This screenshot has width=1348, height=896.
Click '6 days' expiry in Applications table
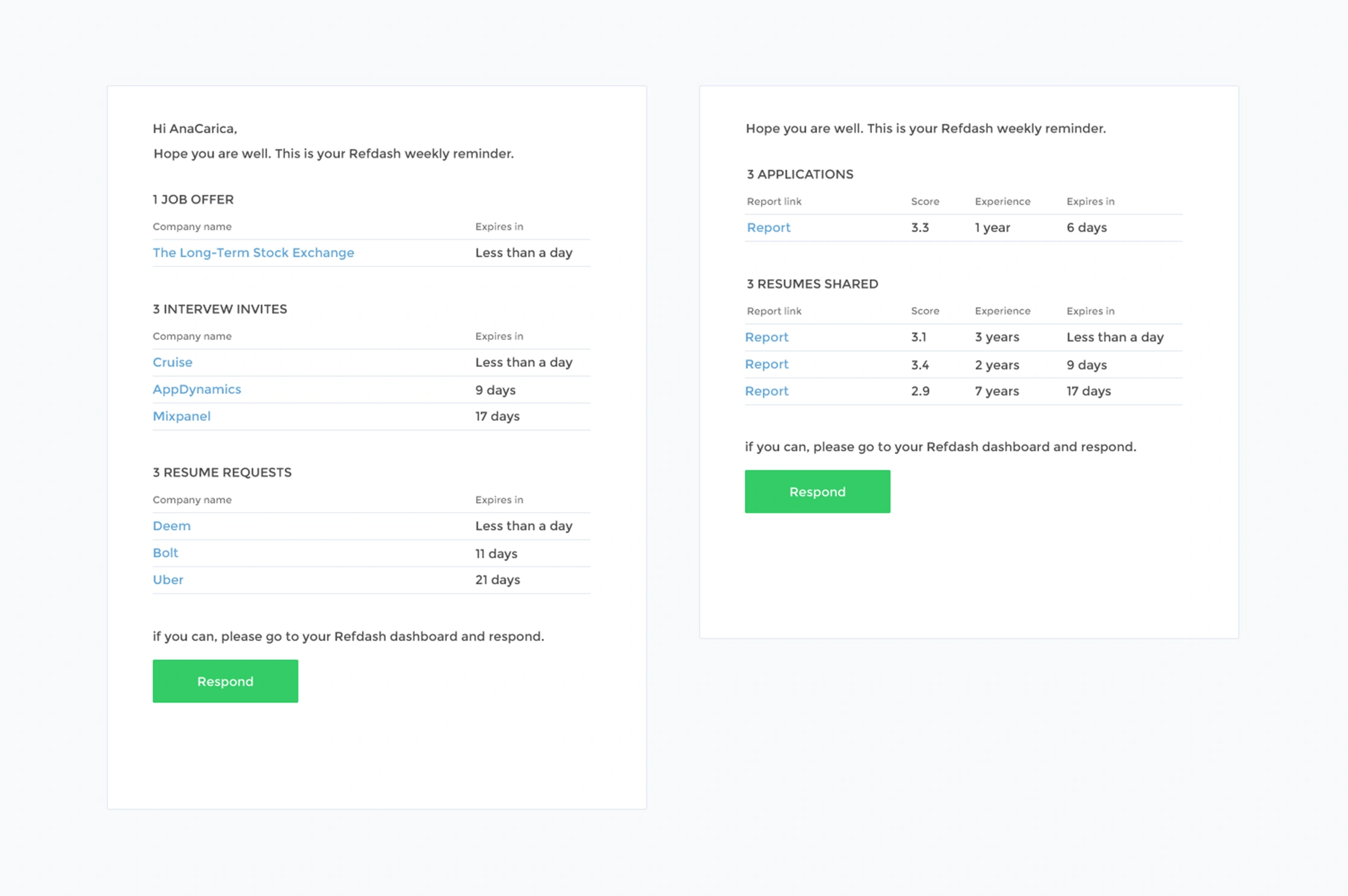(1086, 228)
